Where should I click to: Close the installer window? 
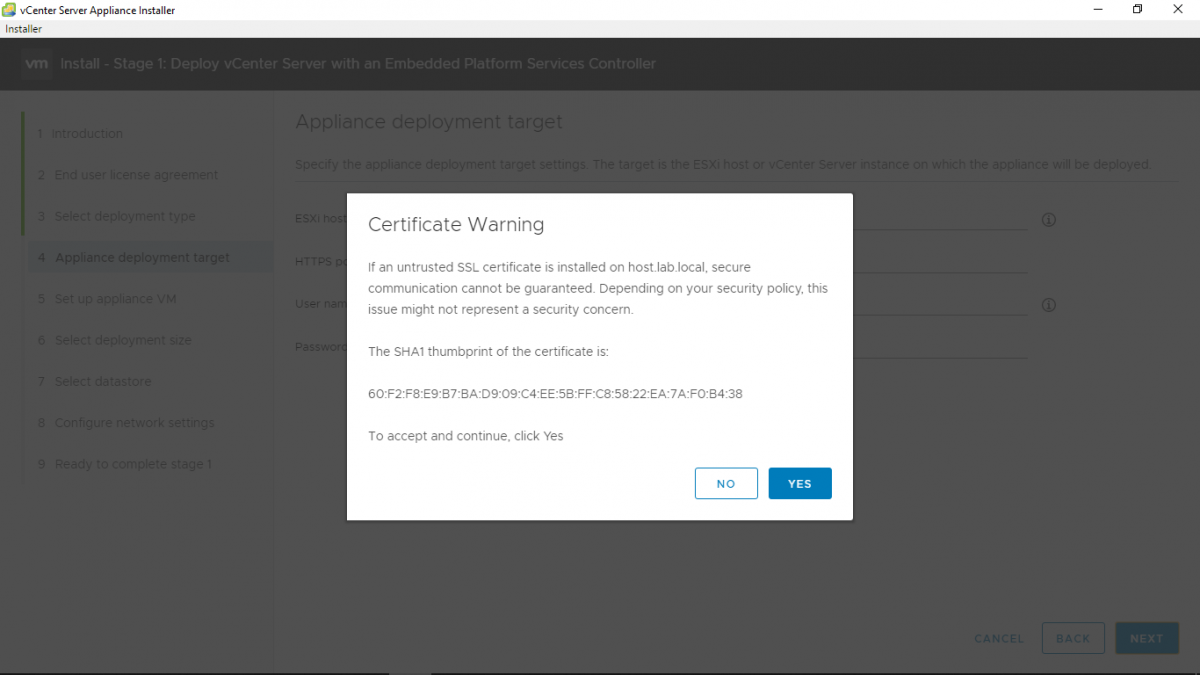(x=1179, y=9)
